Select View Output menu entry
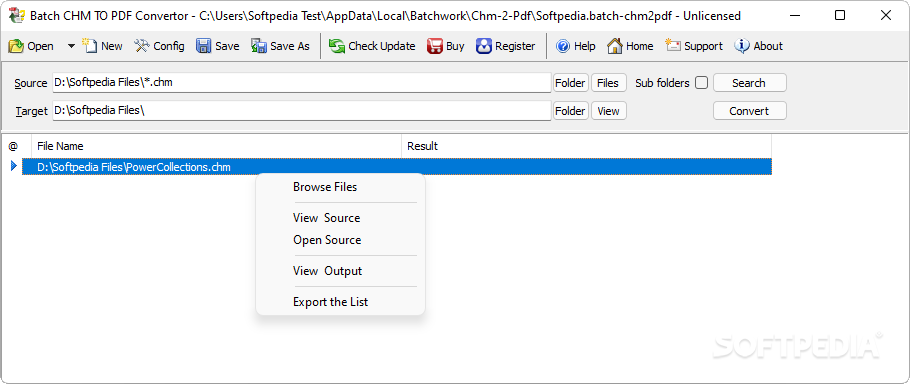 [x=340, y=271]
